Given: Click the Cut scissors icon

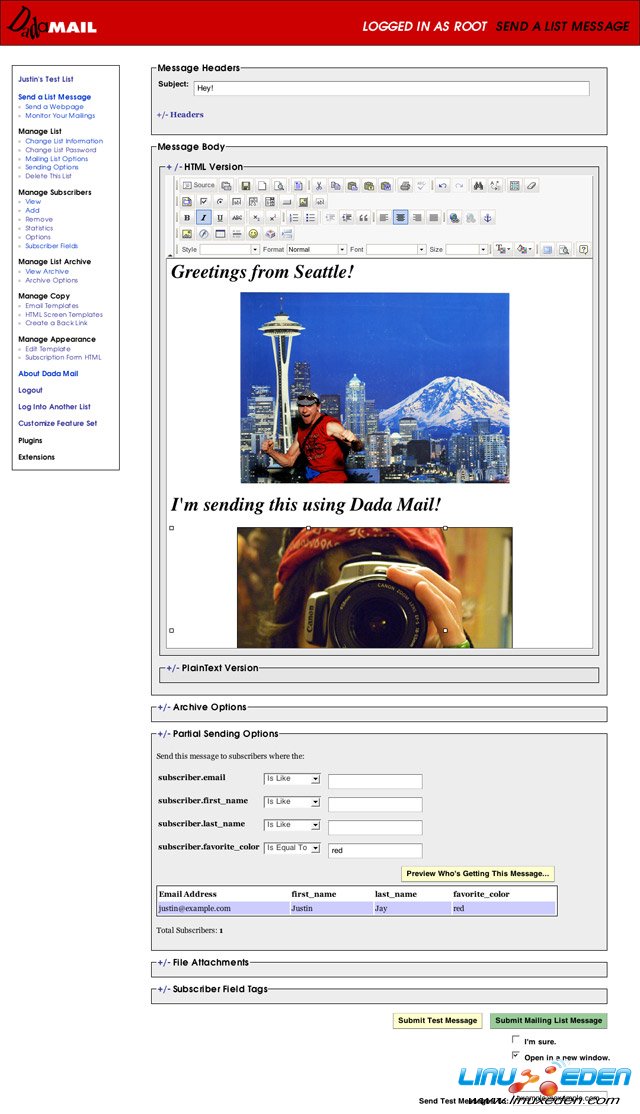Looking at the screenshot, I should (319, 185).
